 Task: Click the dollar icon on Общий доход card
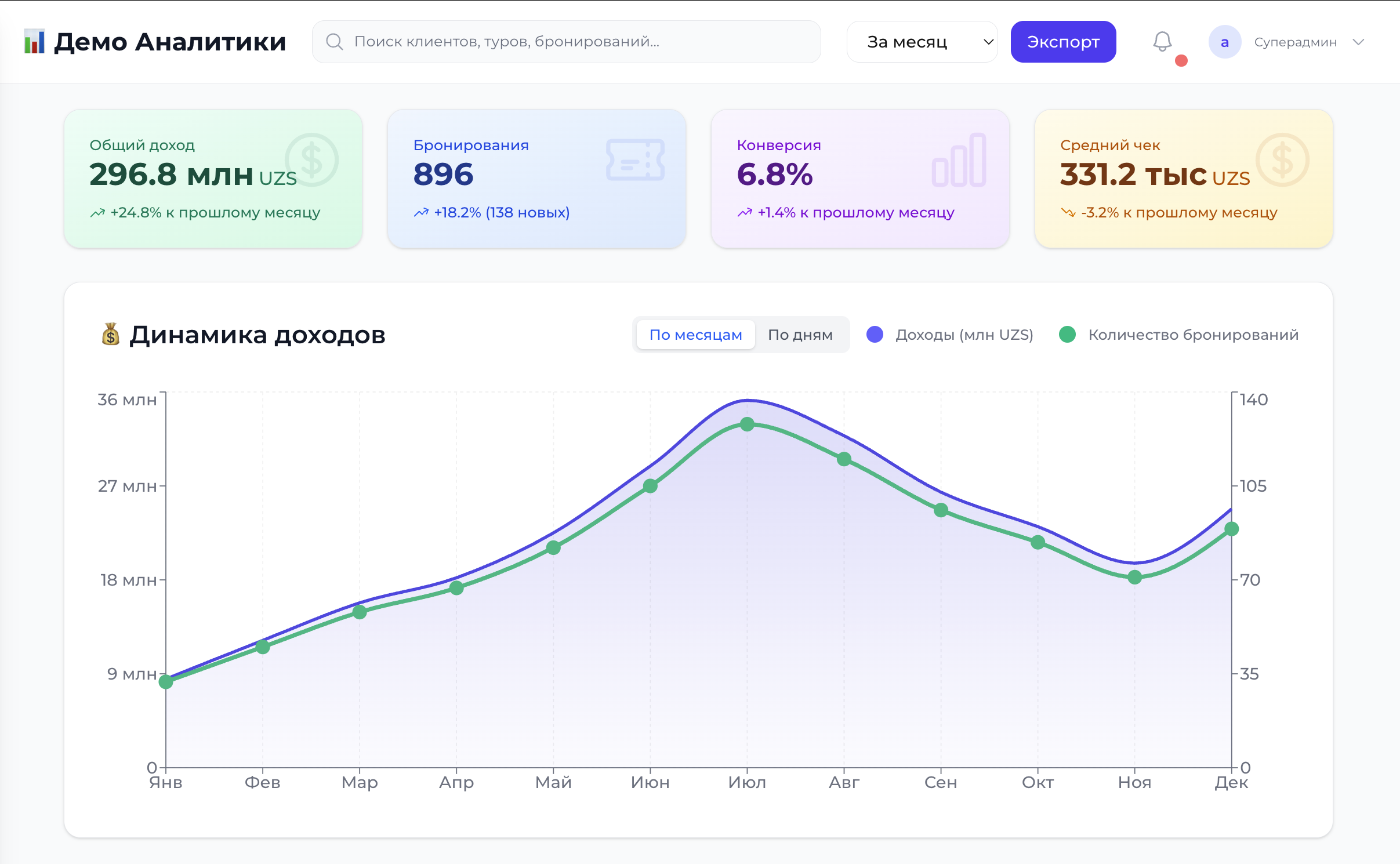pos(311,160)
